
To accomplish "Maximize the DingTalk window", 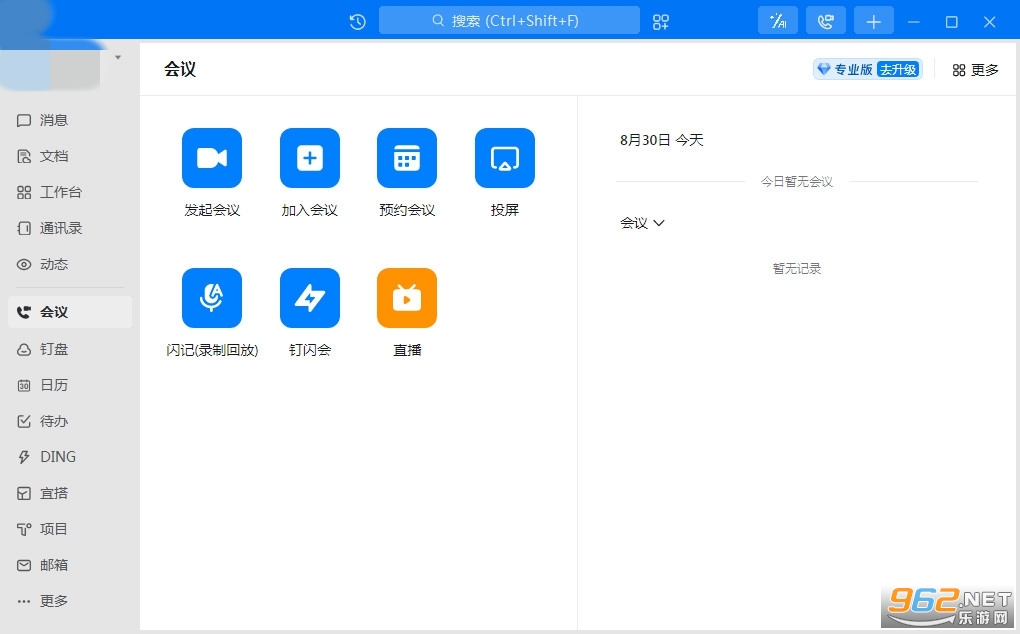I will 952,21.
